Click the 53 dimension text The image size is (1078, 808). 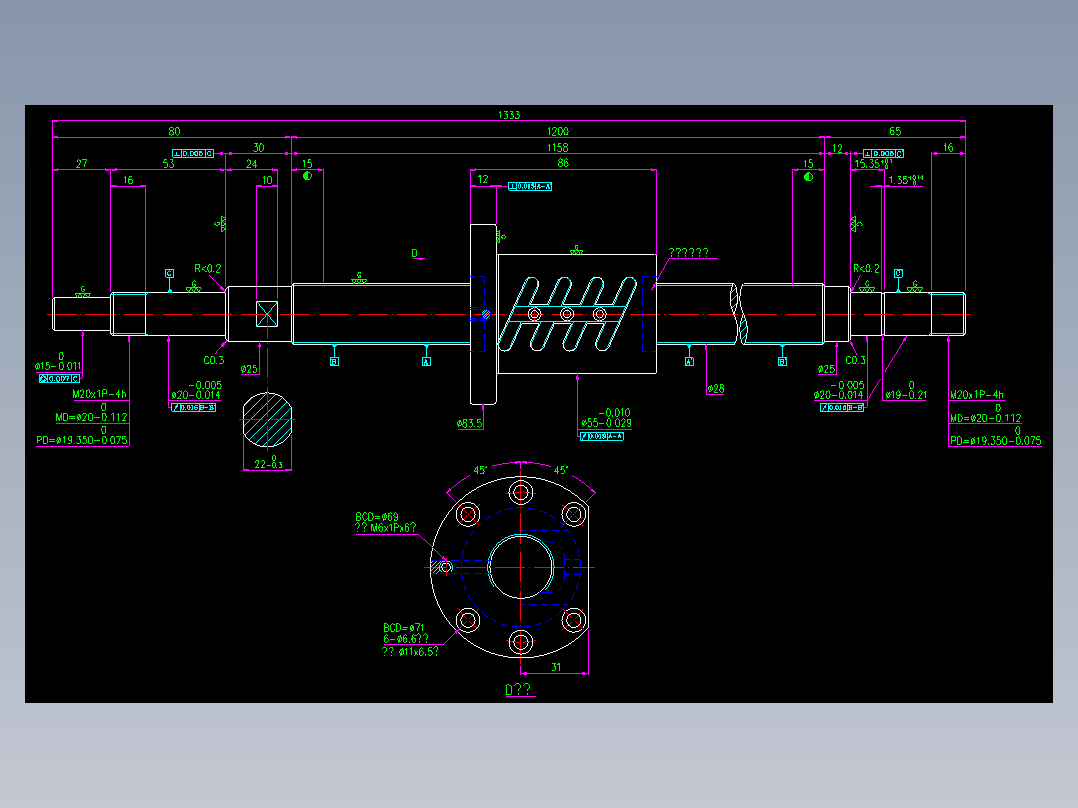pos(168,164)
